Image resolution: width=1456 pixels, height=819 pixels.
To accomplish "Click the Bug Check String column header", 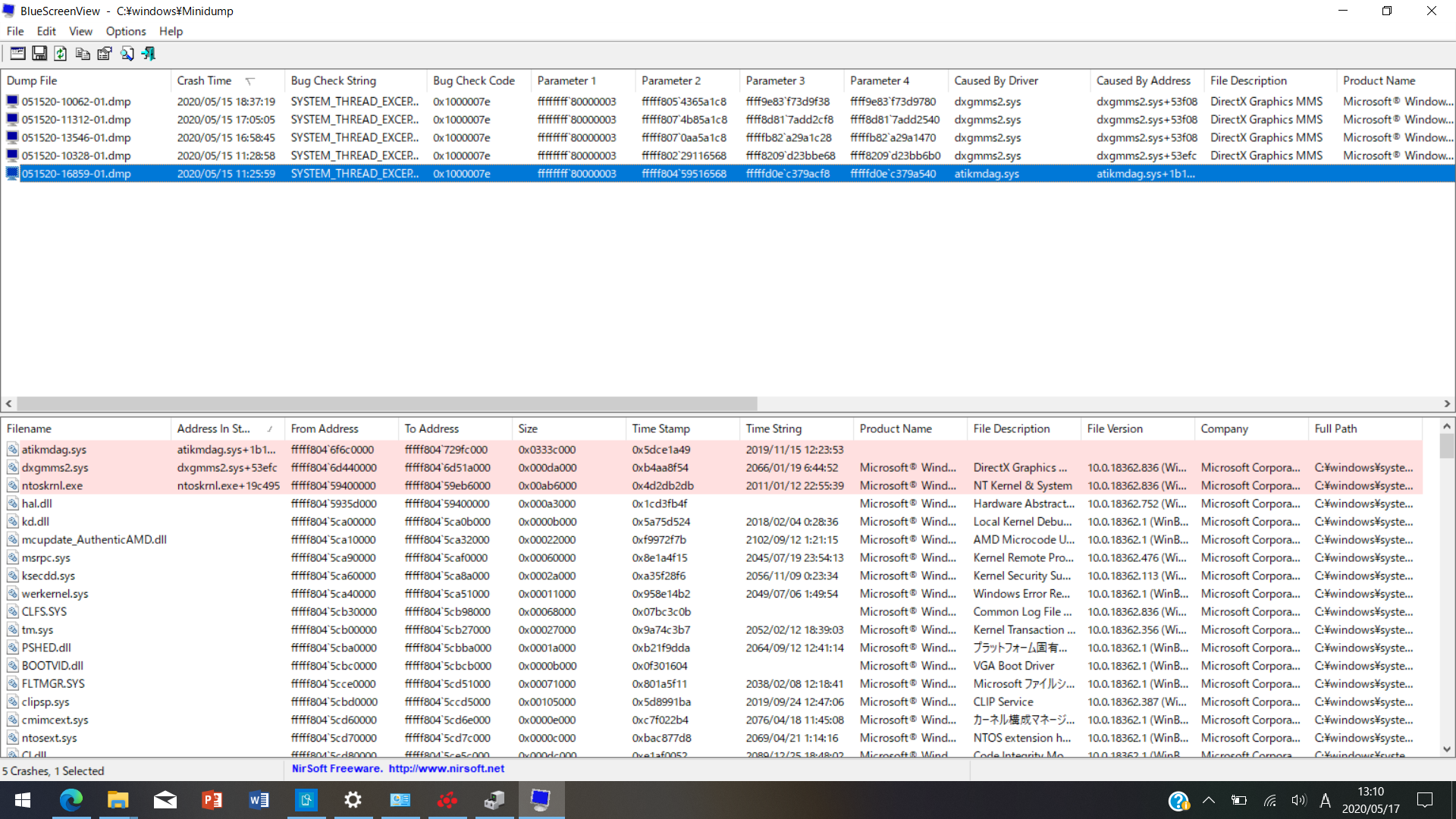I will [356, 80].
